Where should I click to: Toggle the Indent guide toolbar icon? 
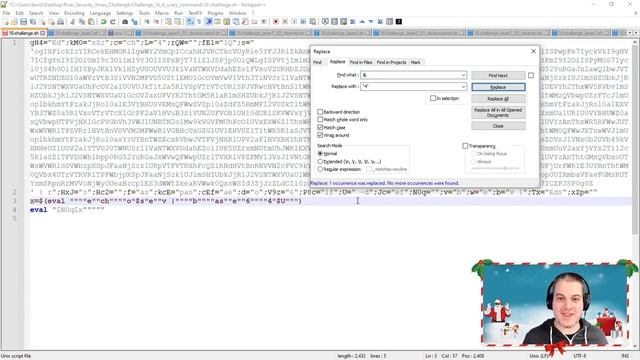click(209, 22)
